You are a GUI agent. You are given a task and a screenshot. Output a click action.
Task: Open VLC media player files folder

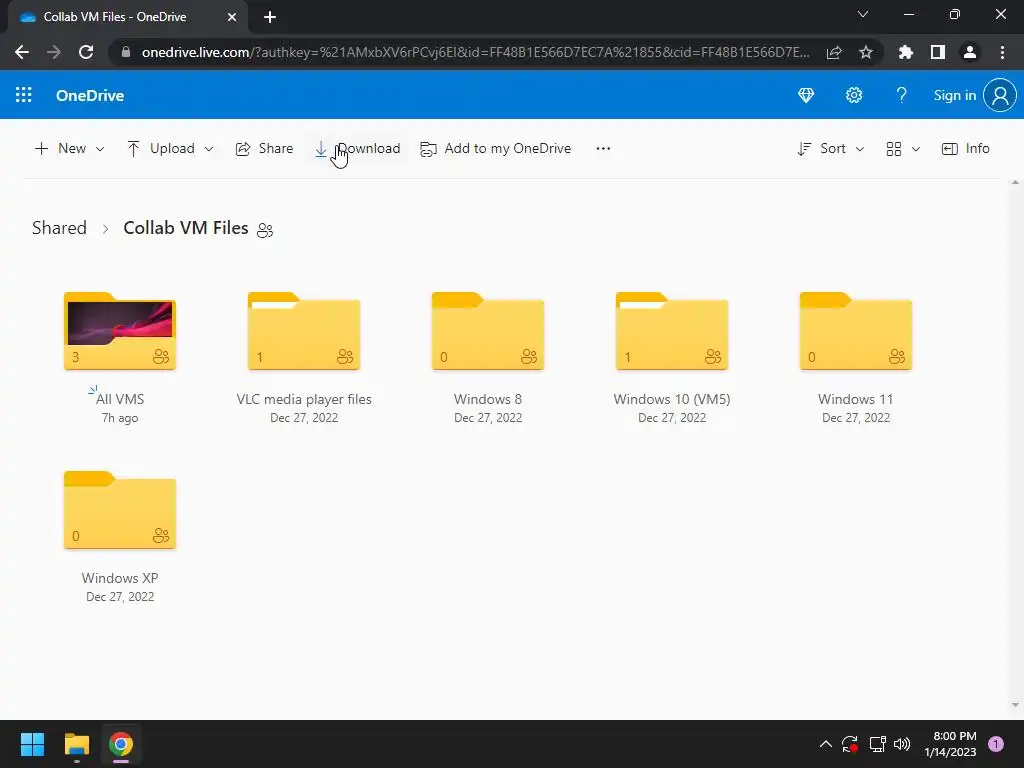pos(304,331)
